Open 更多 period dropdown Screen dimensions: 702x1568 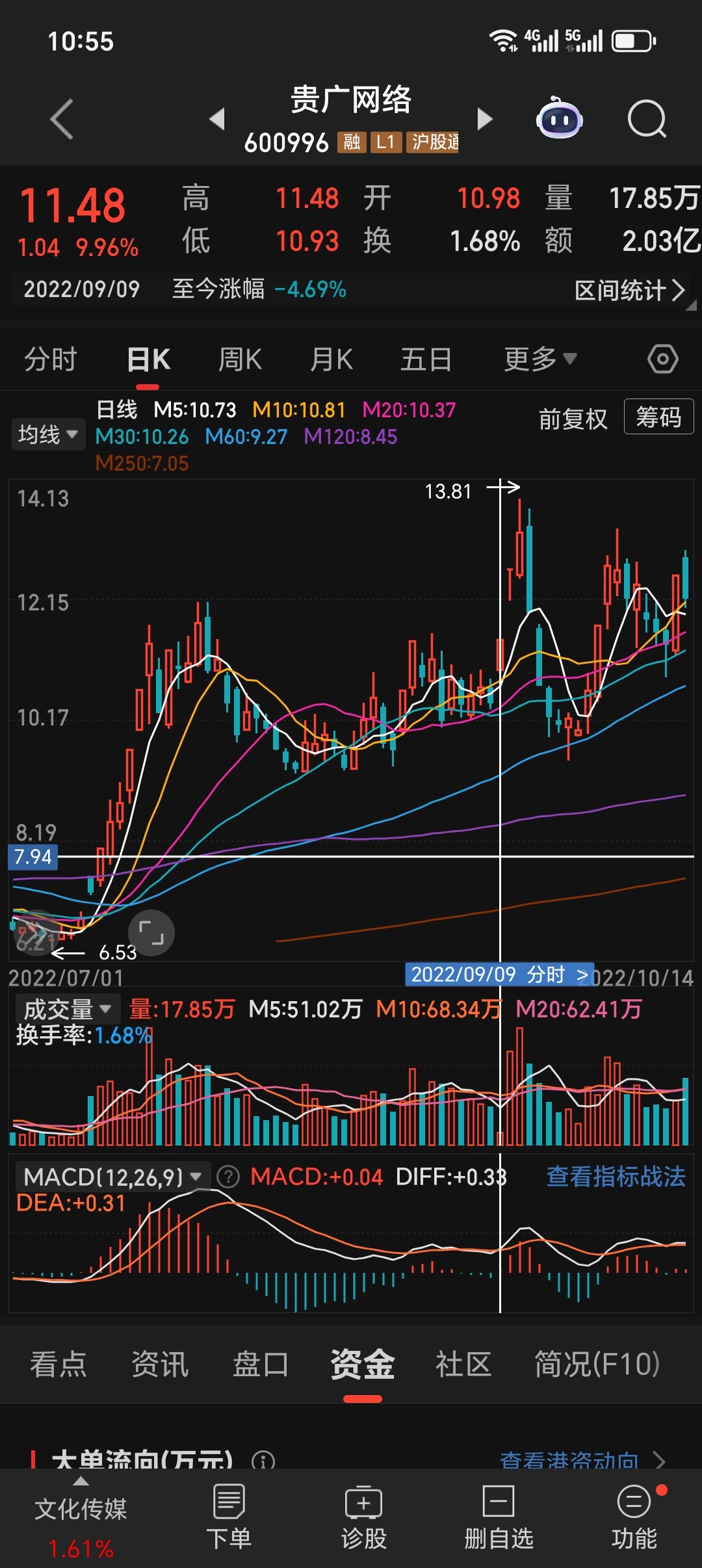click(540, 359)
